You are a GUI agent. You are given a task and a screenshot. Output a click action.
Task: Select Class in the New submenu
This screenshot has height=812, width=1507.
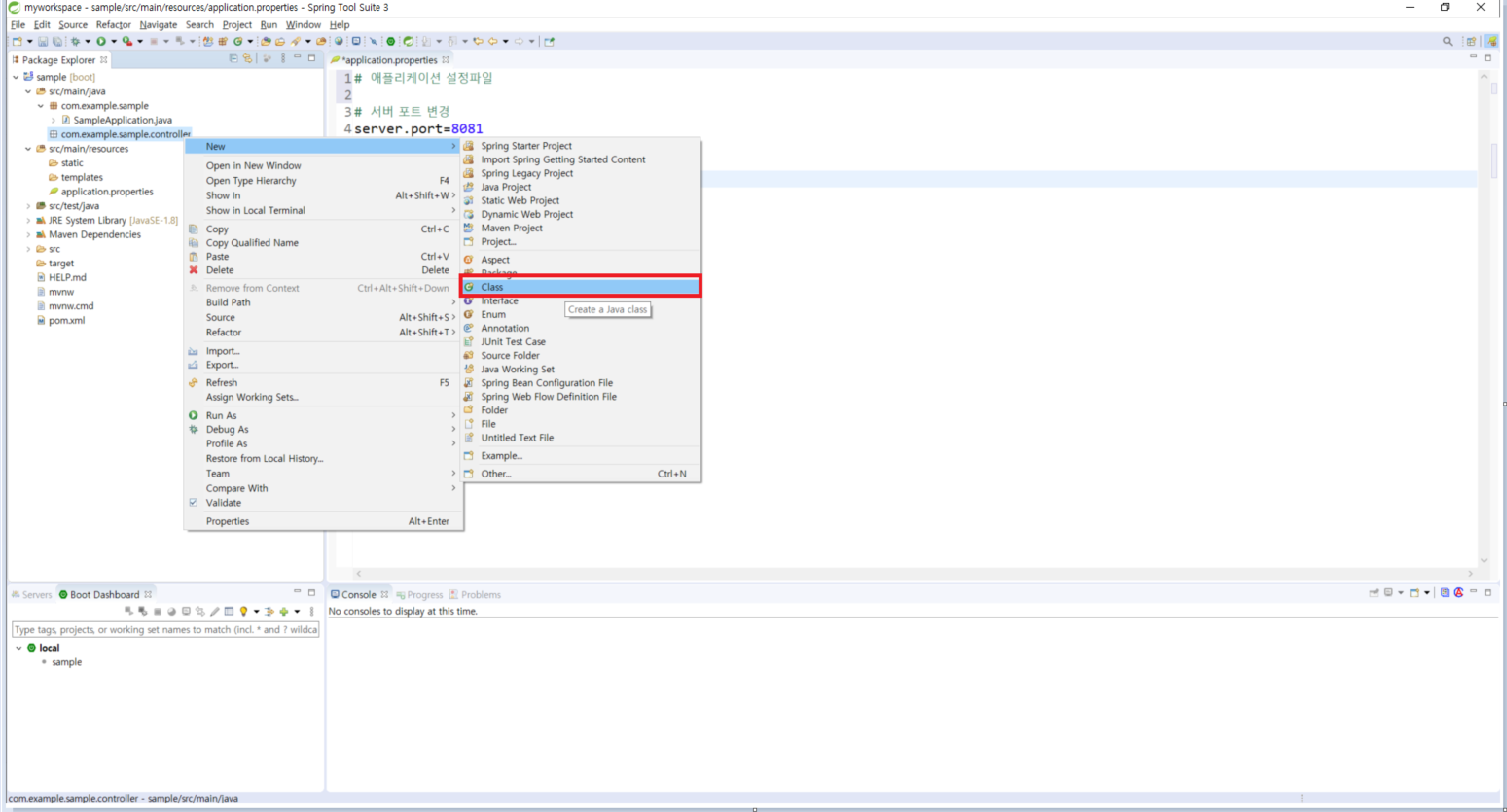click(x=580, y=287)
